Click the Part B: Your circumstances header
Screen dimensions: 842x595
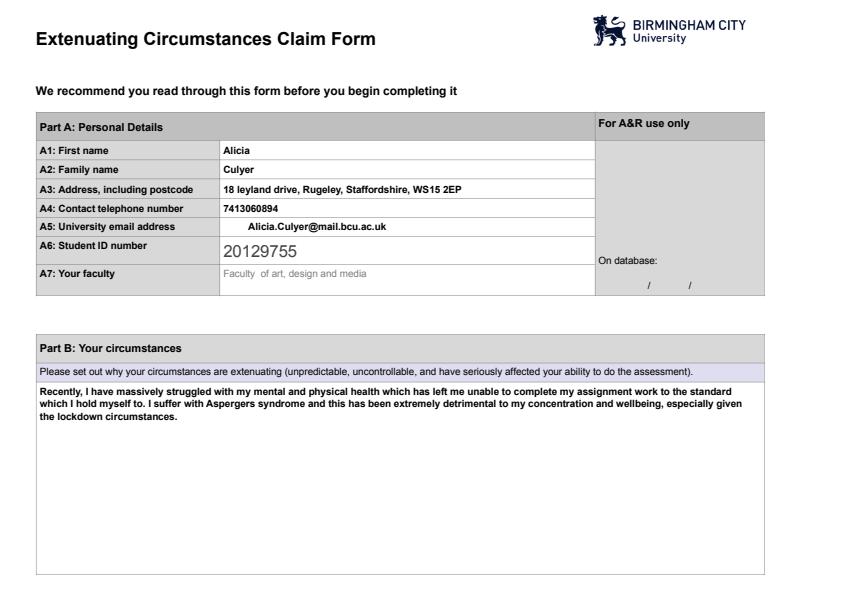[110, 348]
